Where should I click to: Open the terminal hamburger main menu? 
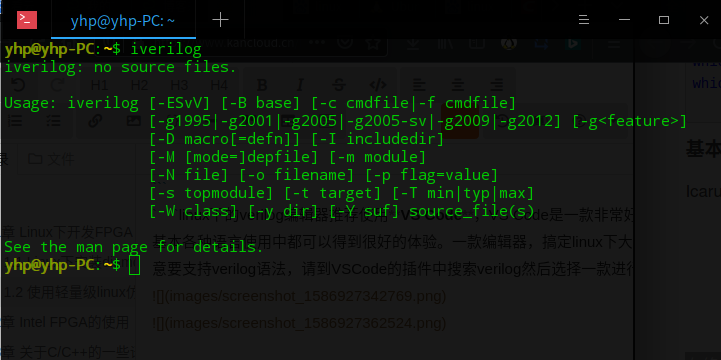(584, 20)
